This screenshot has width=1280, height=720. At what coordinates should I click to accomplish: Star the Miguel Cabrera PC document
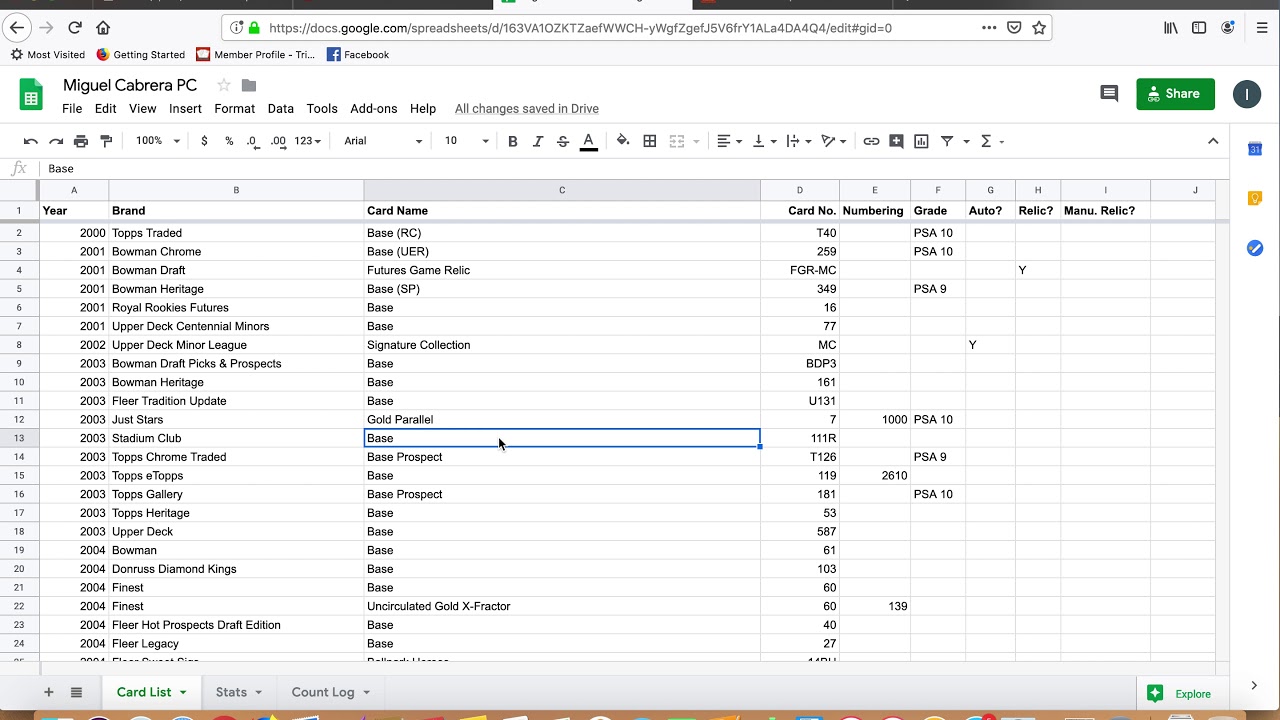[224, 85]
